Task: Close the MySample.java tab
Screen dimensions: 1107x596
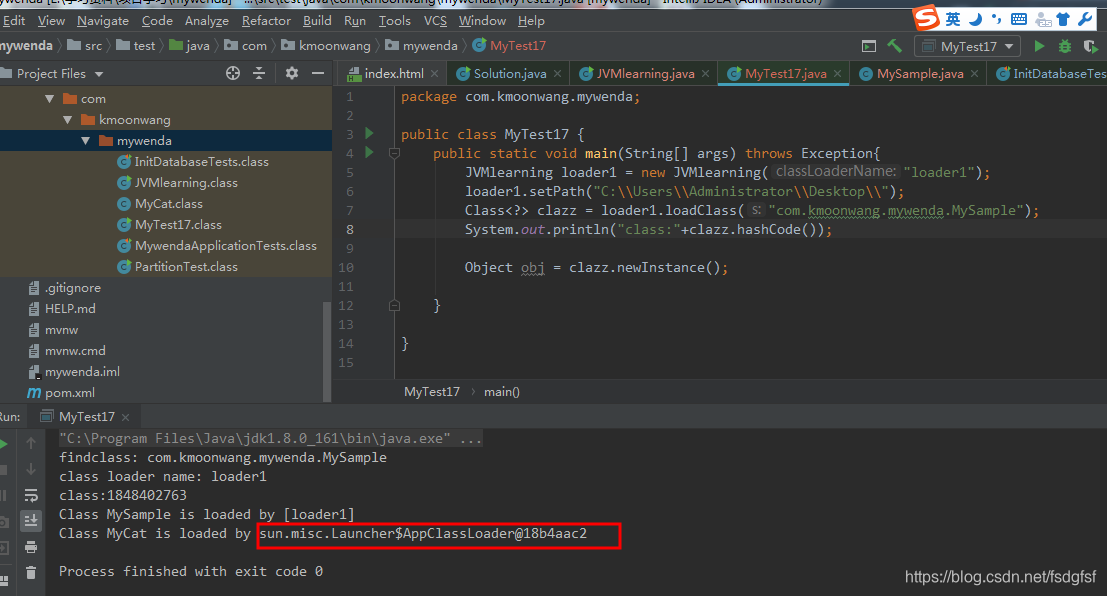Action: 974,73
